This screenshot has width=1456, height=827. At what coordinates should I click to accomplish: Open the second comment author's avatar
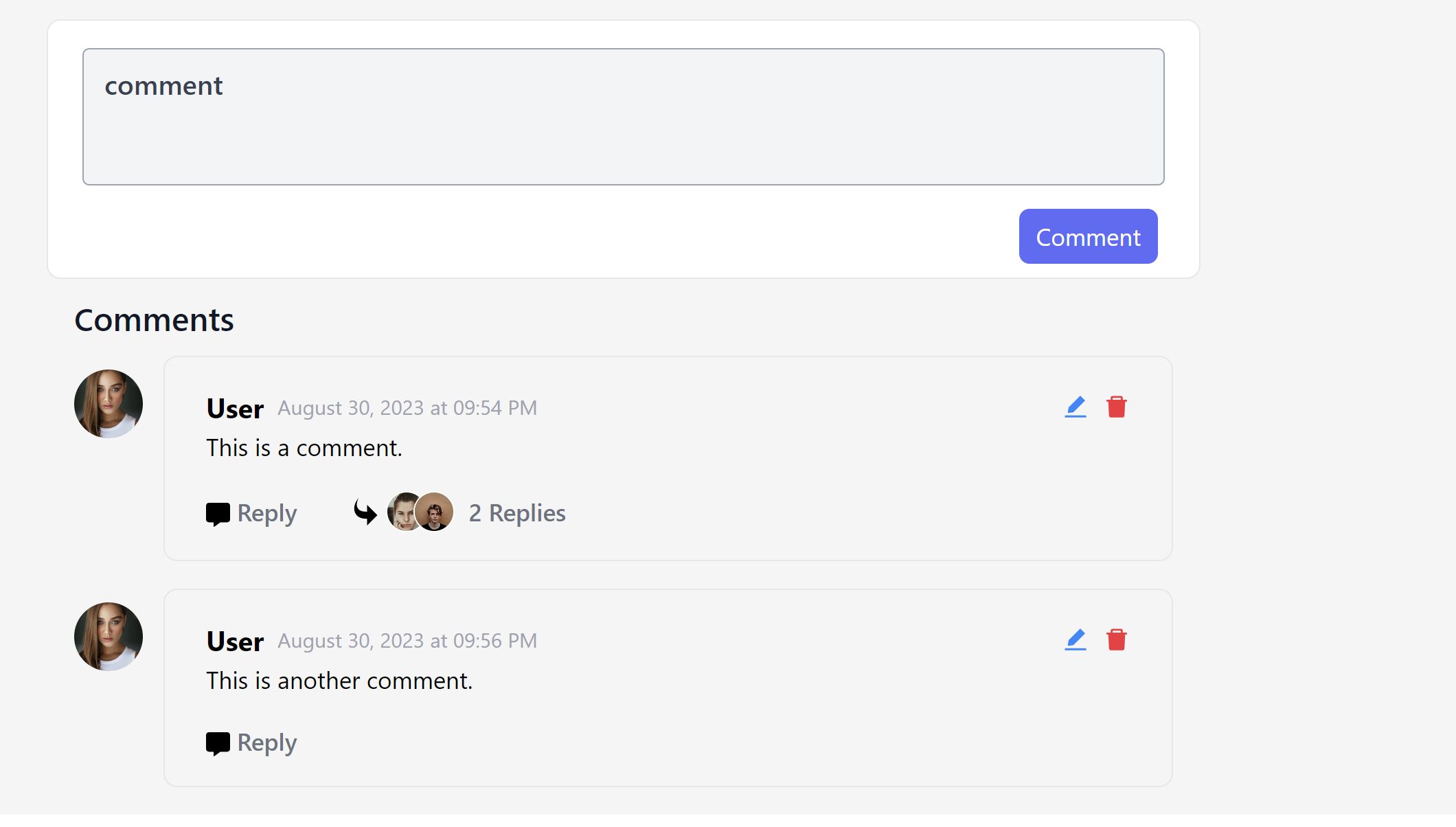(x=109, y=637)
